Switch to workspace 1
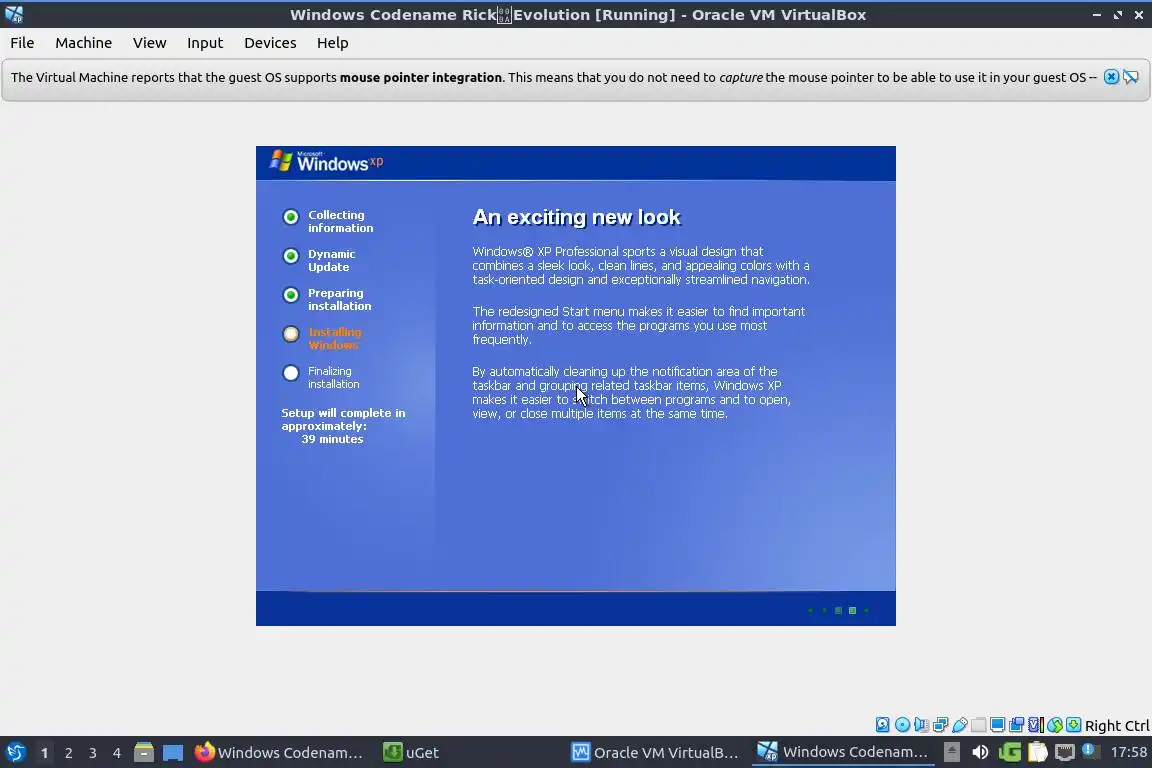1152x768 pixels. pyautogui.click(x=44, y=753)
